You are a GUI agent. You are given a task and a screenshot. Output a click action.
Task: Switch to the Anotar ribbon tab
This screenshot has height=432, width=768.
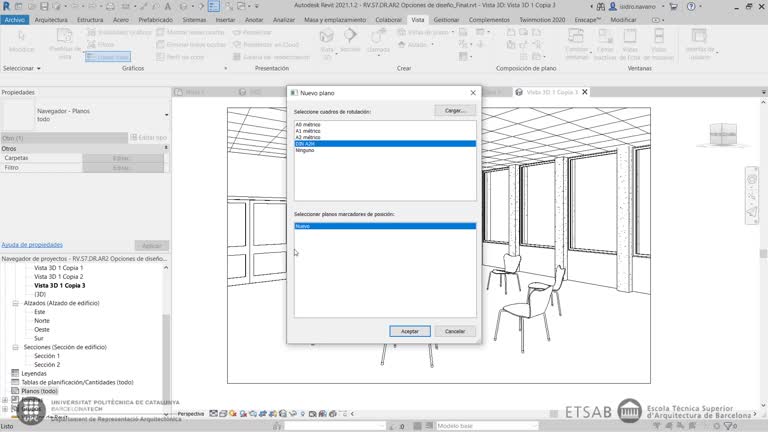click(254, 19)
